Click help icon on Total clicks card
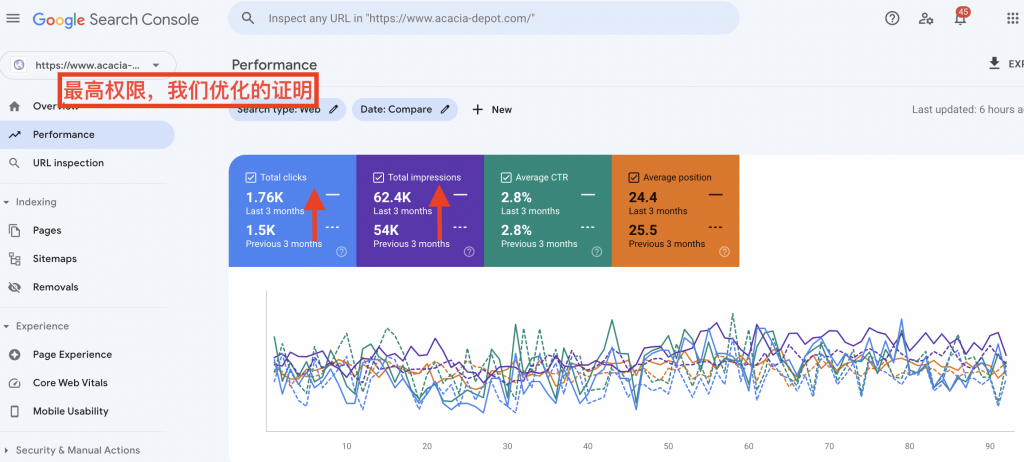Image resolution: width=1024 pixels, height=462 pixels. 341,252
